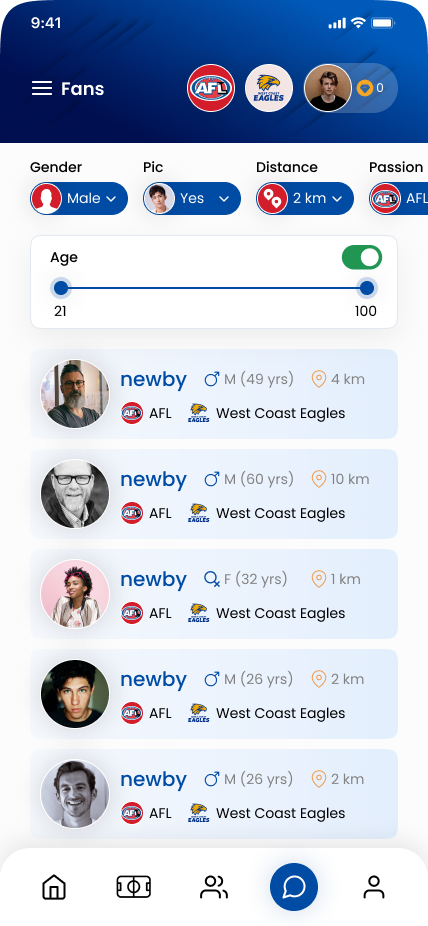Expand the Gender dropdown set to Male

pos(79,198)
